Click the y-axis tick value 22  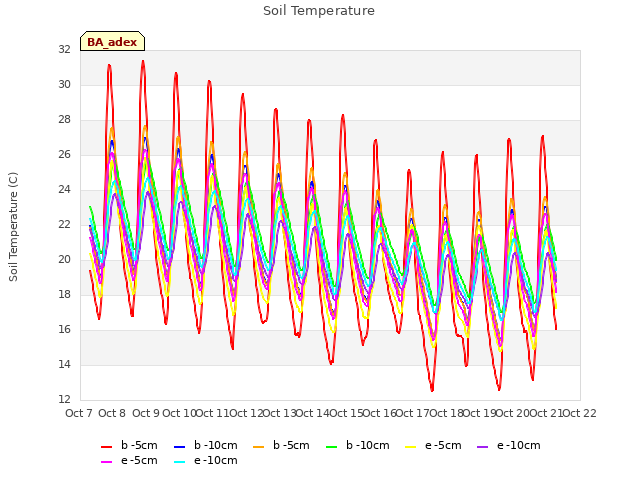point(64,224)
